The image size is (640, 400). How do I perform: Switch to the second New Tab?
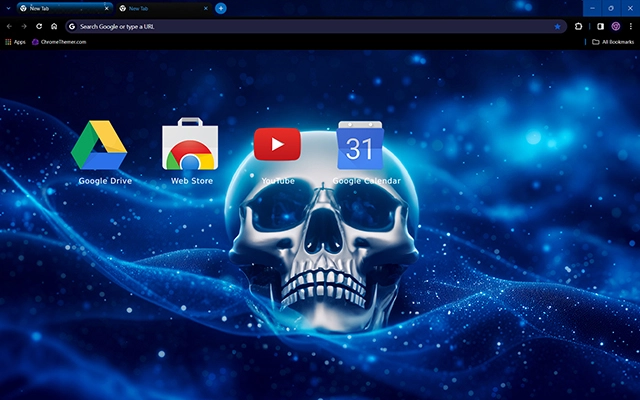point(164,8)
